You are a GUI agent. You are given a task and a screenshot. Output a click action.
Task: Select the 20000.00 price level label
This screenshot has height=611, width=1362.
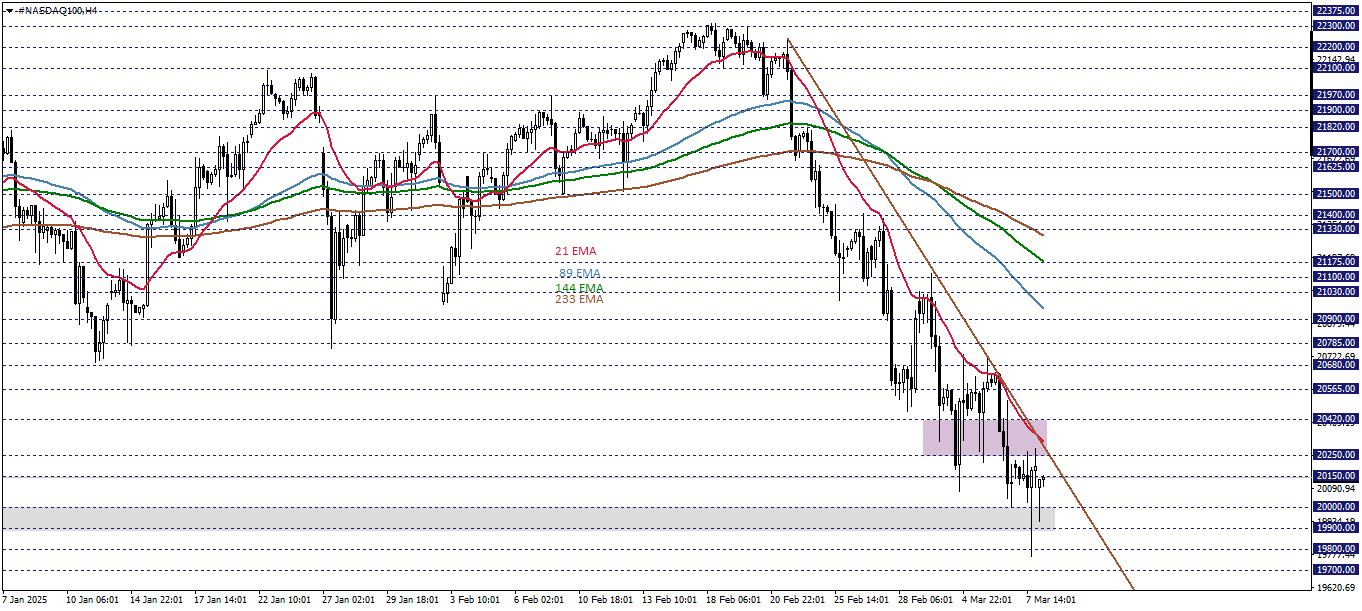click(x=1337, y=507)
